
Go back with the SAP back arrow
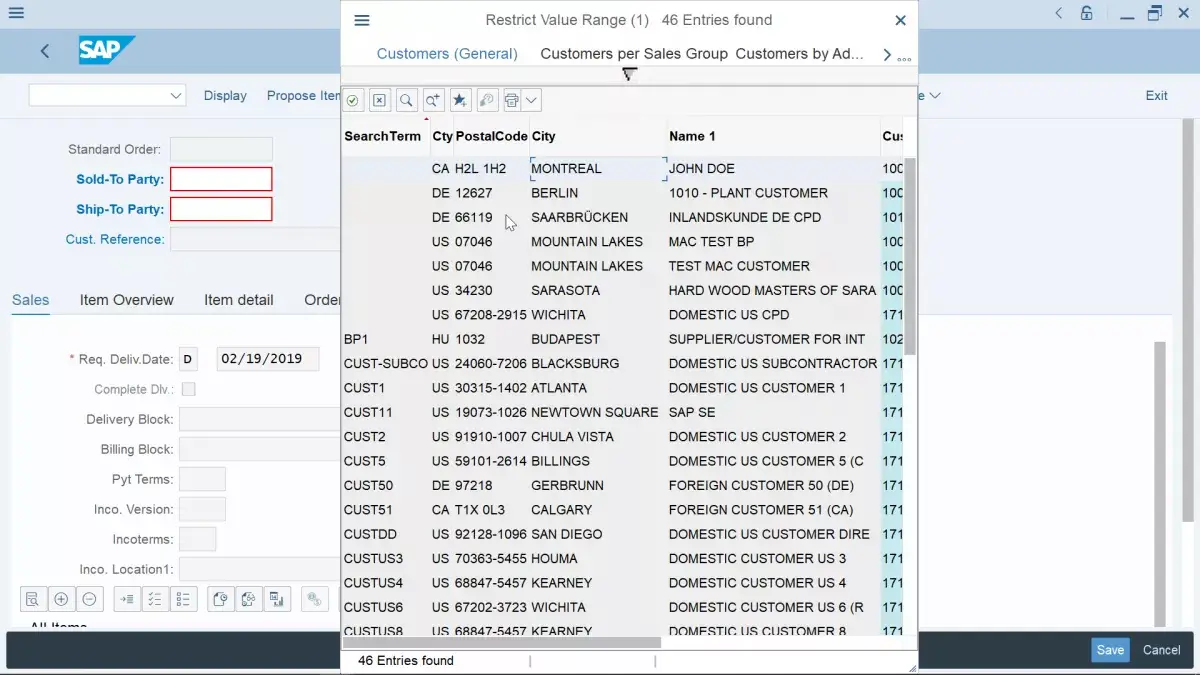(45, 51)
